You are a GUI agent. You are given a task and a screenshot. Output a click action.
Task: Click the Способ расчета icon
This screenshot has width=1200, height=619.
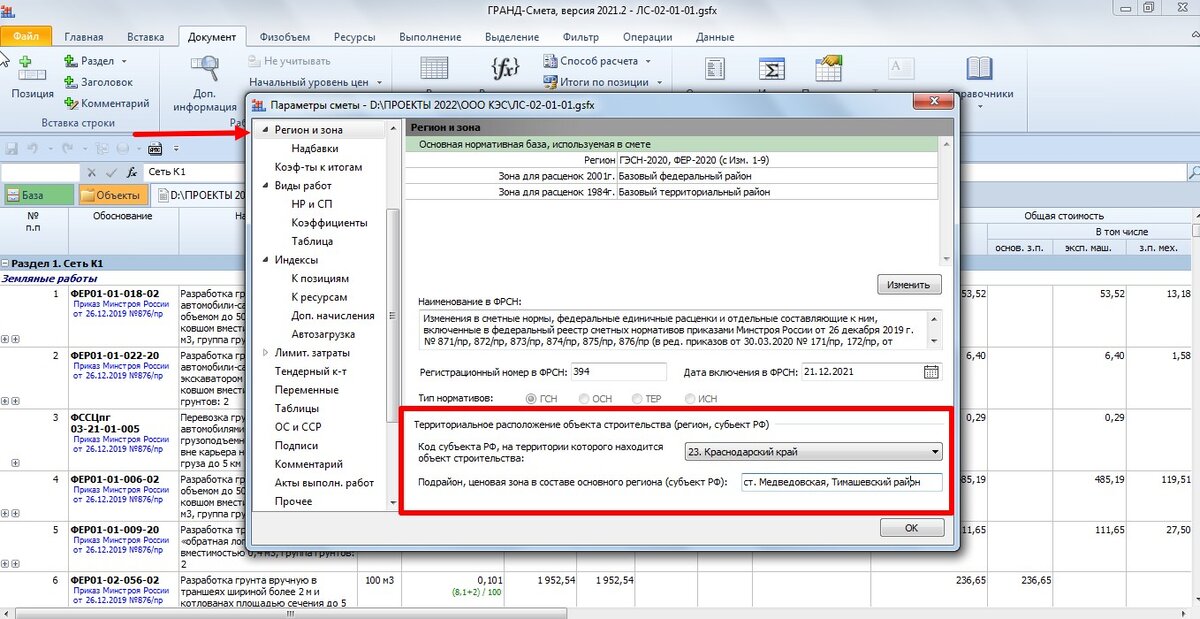pyautogui.click(x=551, y=61)
